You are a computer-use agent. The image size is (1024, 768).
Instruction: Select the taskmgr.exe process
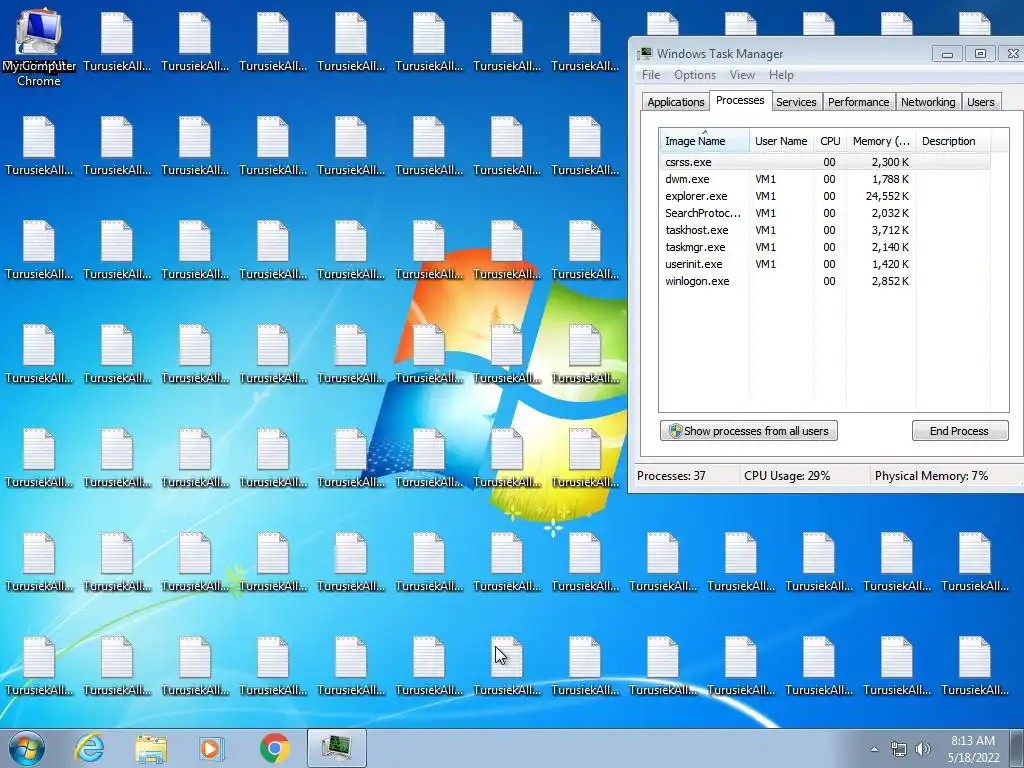pos(825,247)
